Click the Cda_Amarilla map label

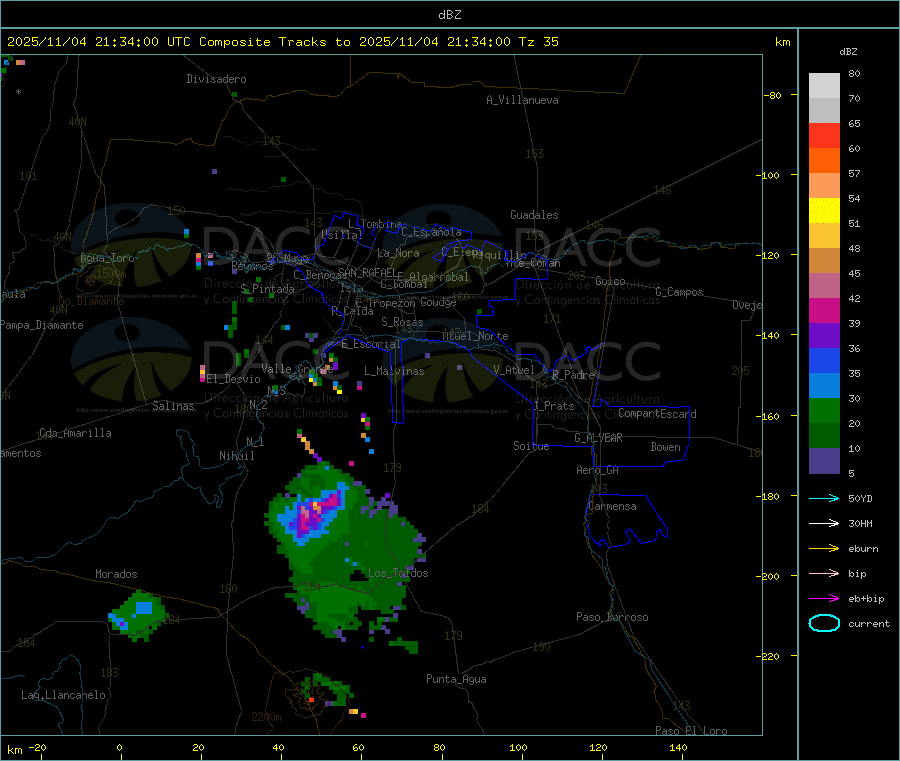tap(75, 433)
